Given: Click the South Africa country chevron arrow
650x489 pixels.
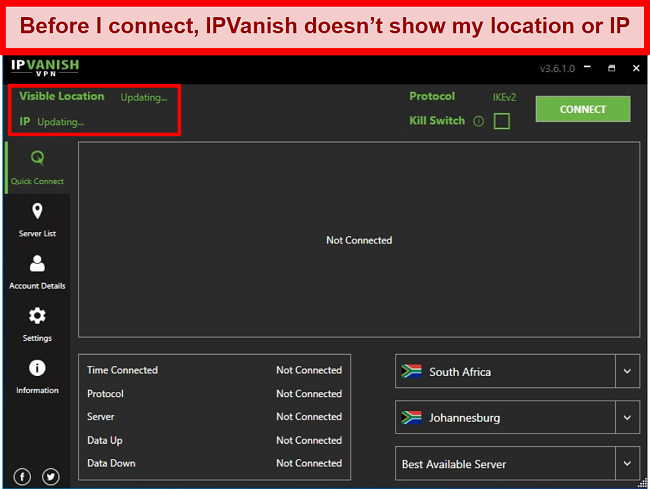Looking at the screenshot, I should point(628,371).
